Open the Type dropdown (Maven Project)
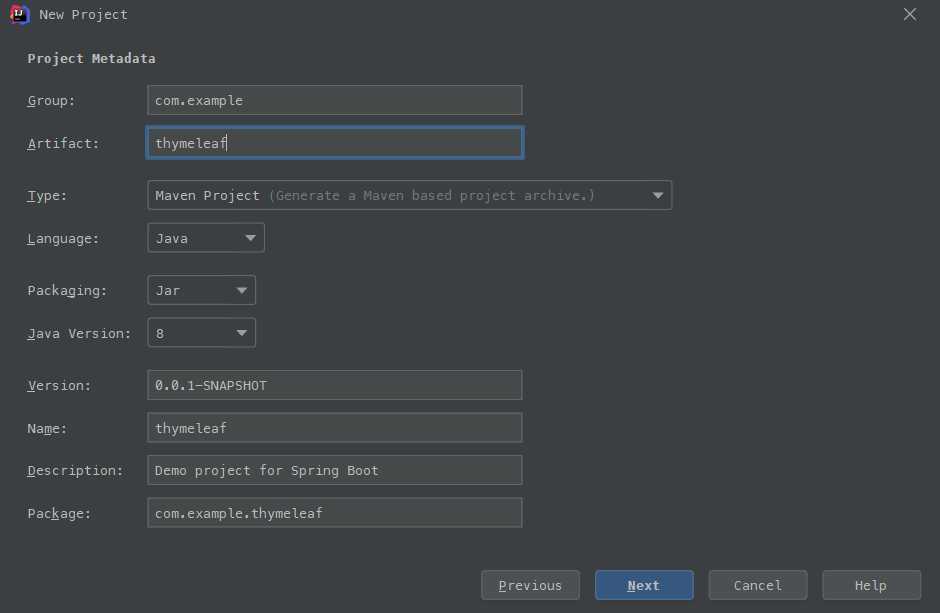The width and height of the screenshot is (940, 613). (409, 195)
